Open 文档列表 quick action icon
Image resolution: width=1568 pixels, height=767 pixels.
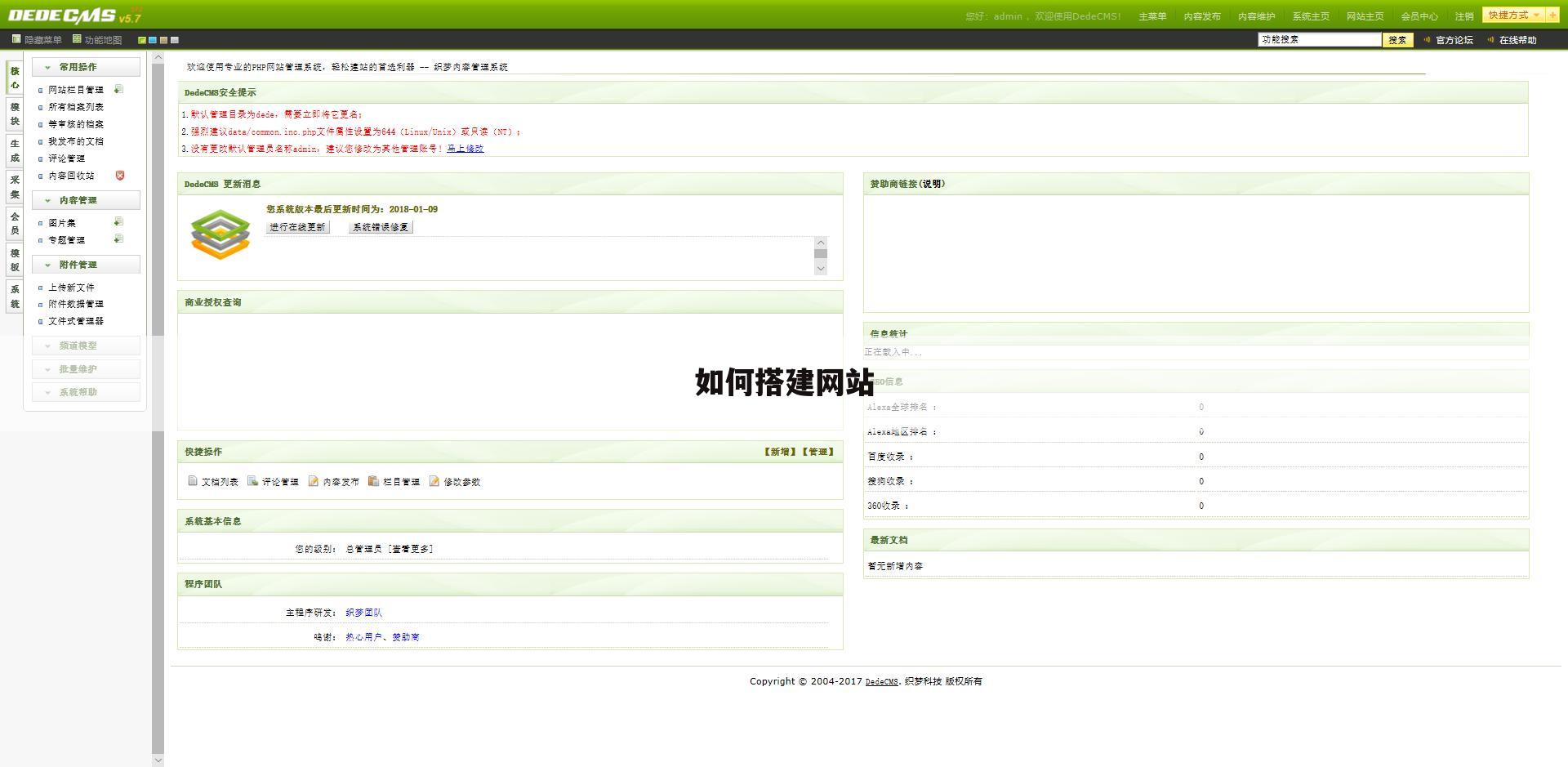[193, 481]
